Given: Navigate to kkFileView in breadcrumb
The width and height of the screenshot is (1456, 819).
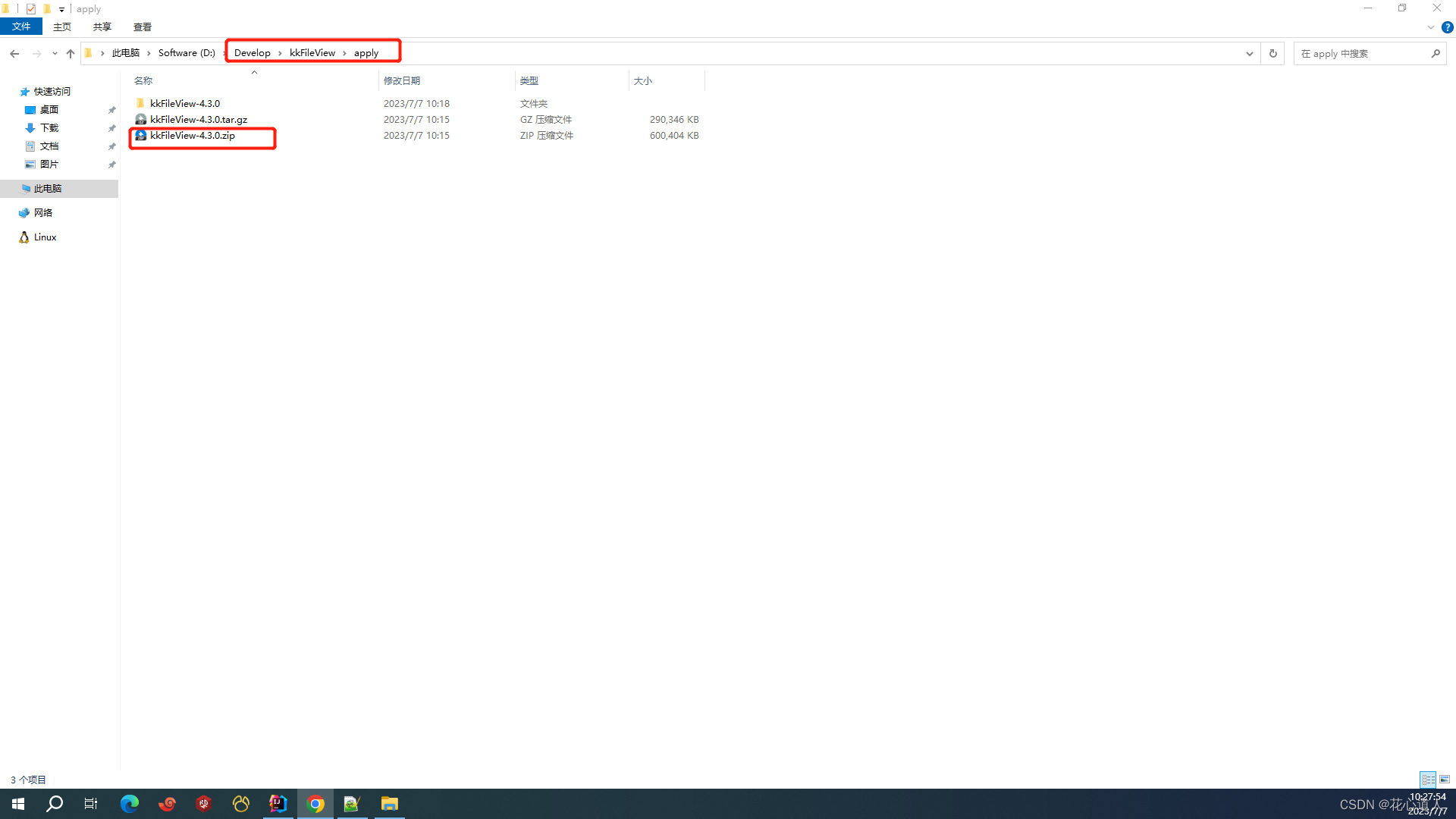Looking at the screenshot, I should point(312,53).
